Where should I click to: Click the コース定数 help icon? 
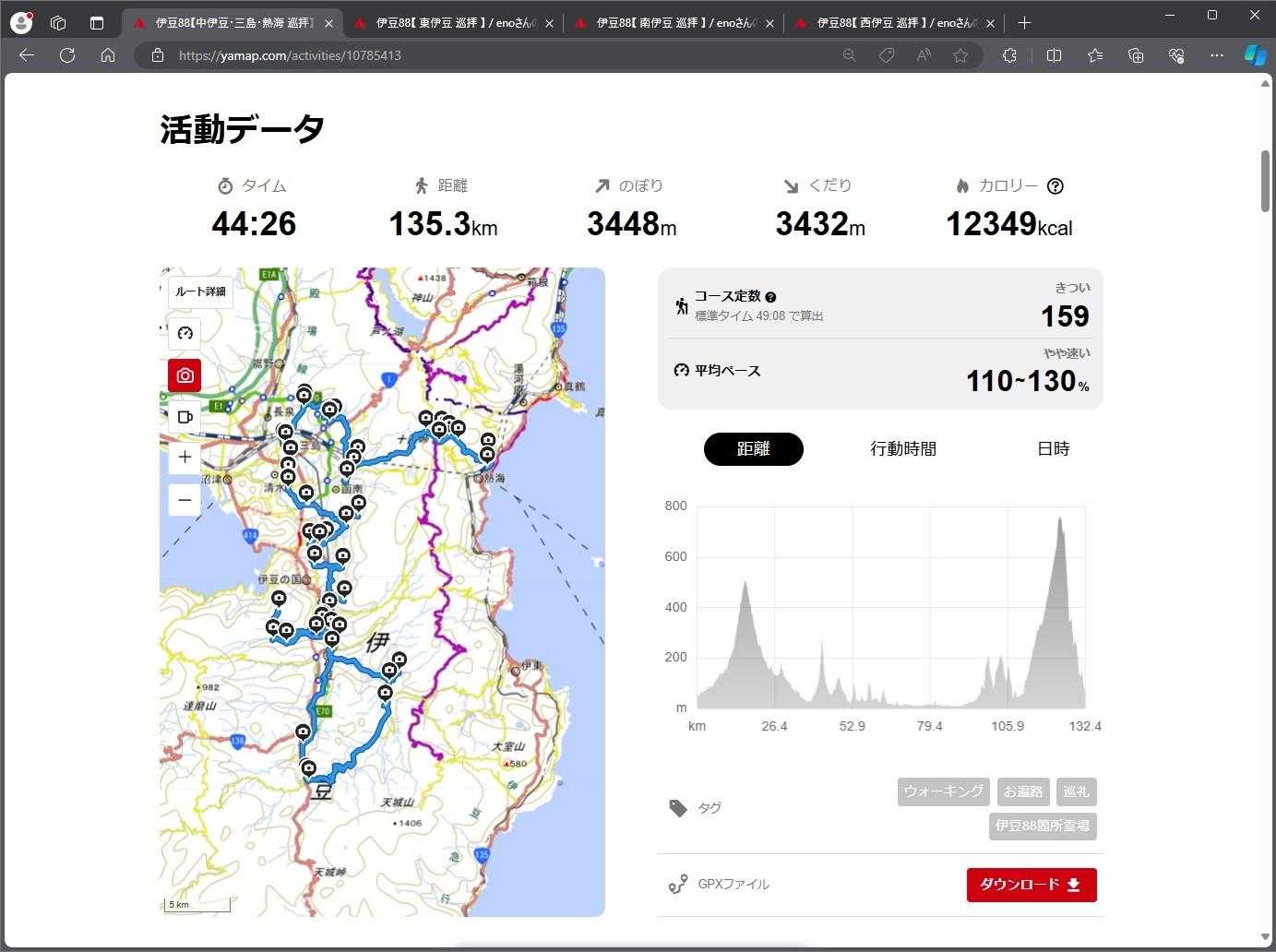pyautogui.click(x=770, y=297)
